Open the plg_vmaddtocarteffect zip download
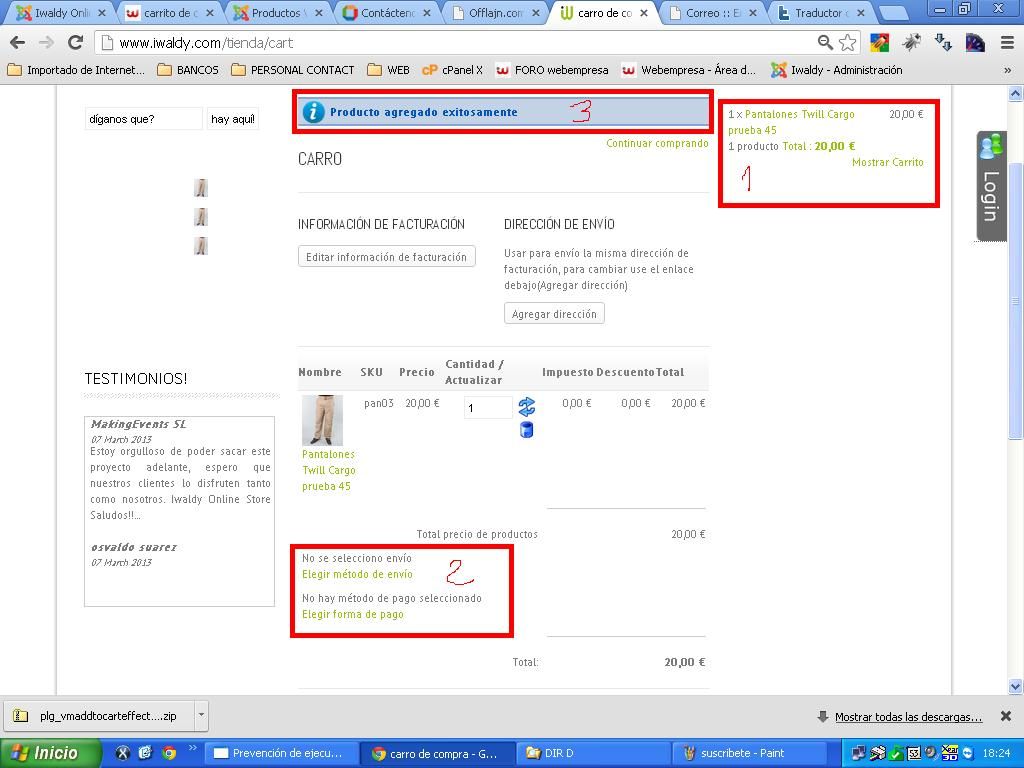Viewport: 1024px width, 768px height. click(x=100, y=716)
